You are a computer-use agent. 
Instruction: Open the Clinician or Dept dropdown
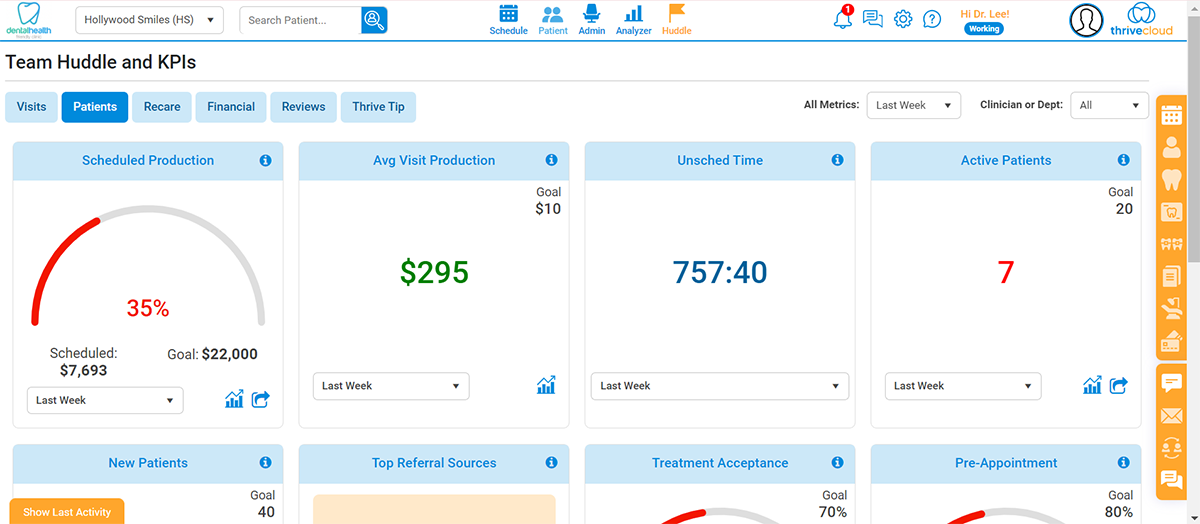point(1109,105)
